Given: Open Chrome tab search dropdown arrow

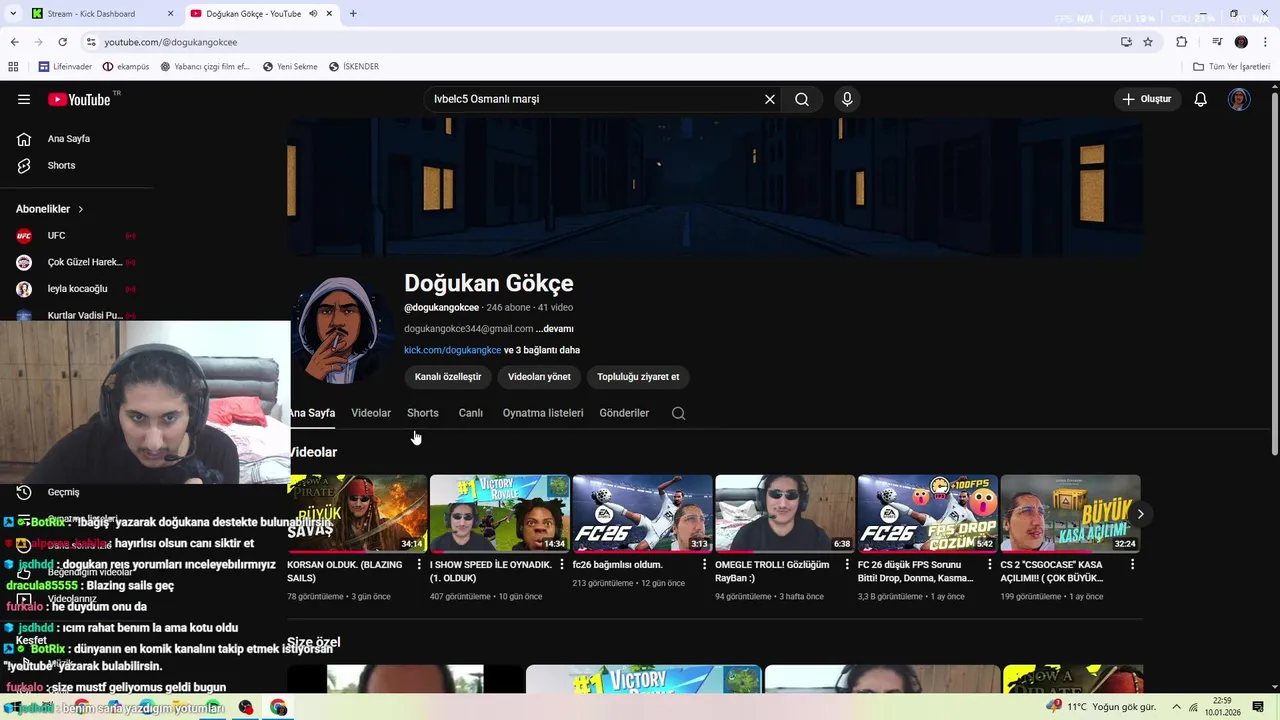Looking at the screenshot, I should point(13,14).
